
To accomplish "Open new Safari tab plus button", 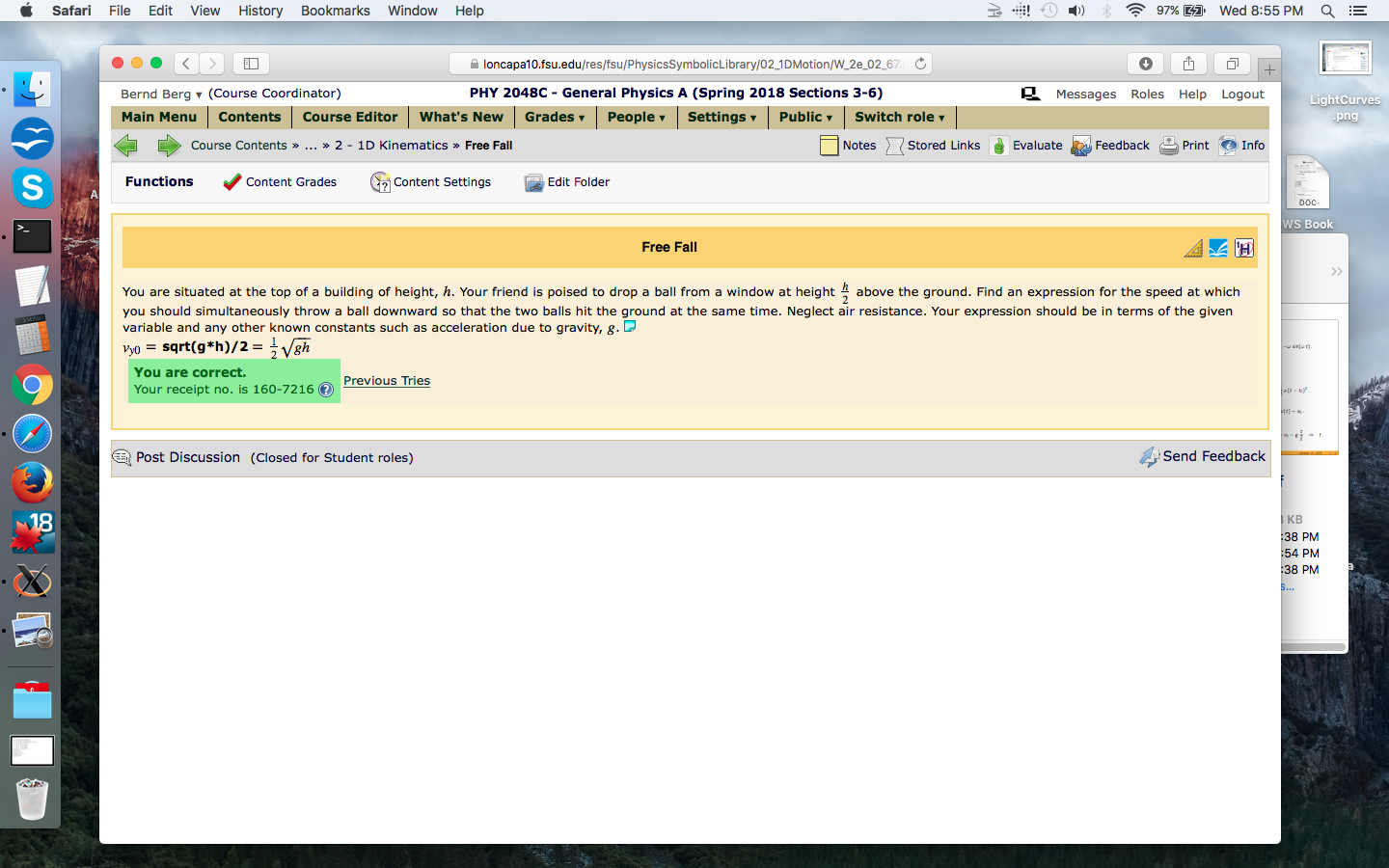I will click(1269, 69).
